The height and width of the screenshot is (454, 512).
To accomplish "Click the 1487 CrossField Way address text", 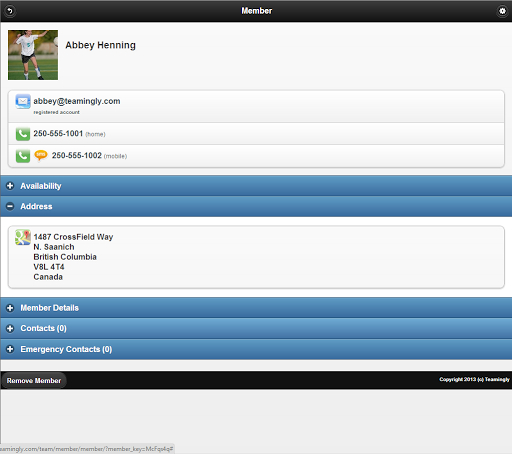I will click(x=73, y=237).
